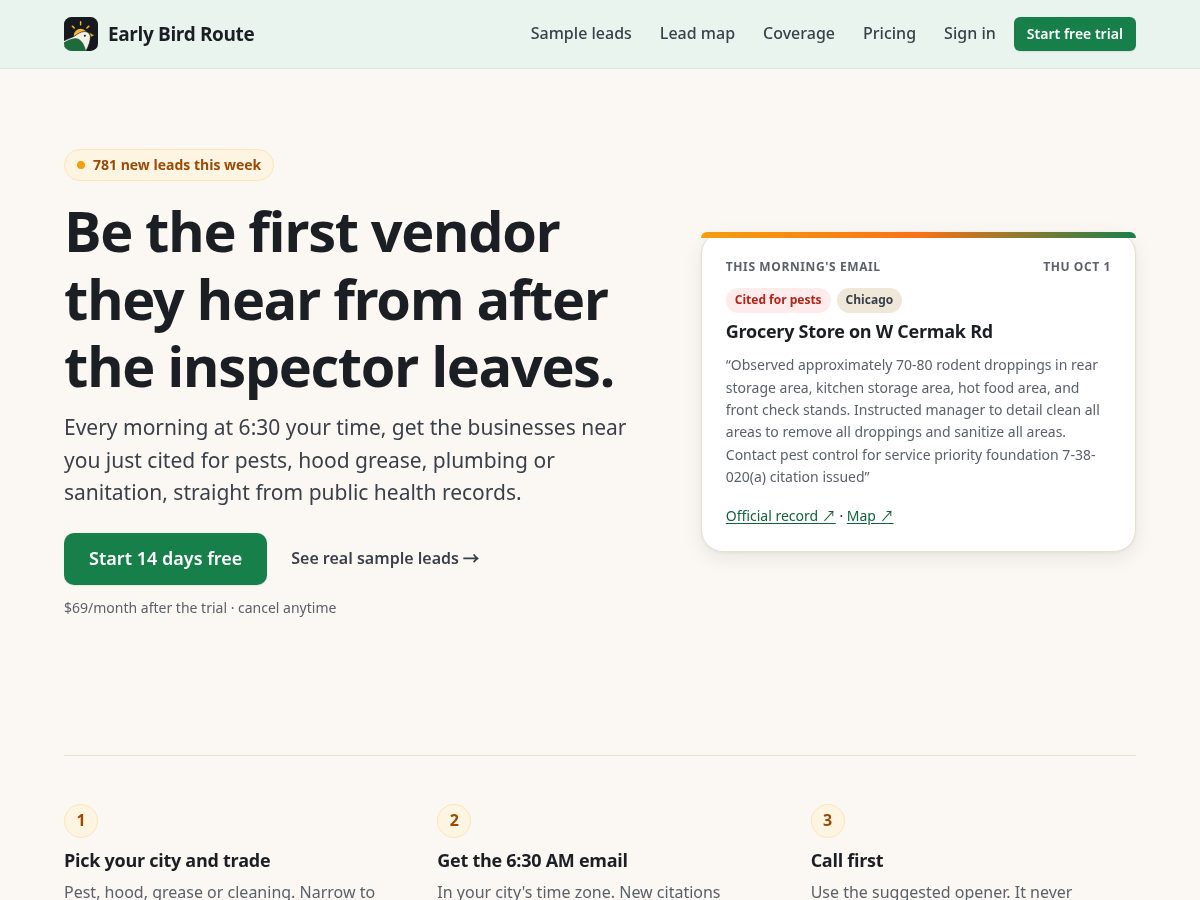Open the Coverage nav item
This screenshot has height=900, width=1200.
point(799,33)
